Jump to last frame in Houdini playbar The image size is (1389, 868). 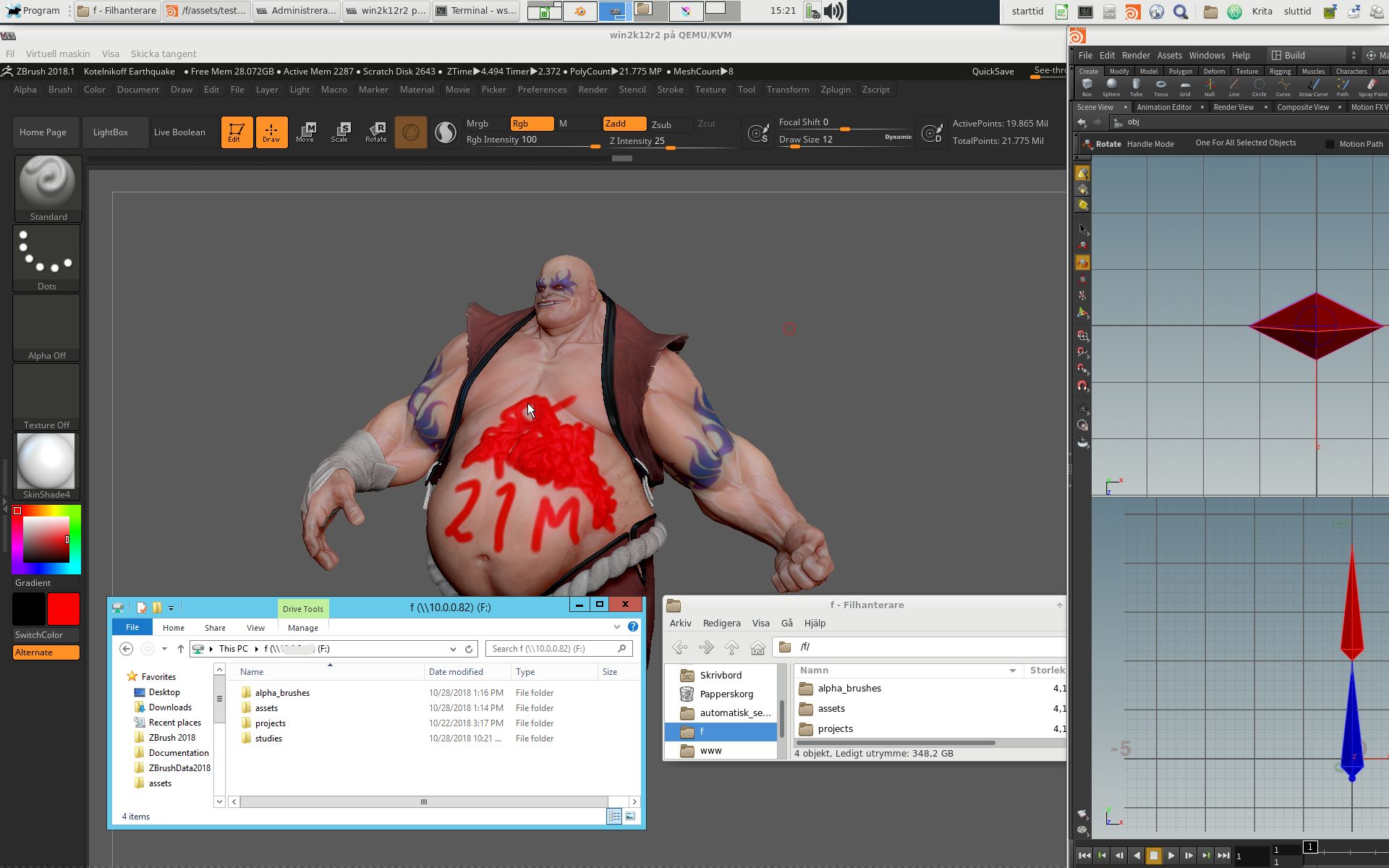coord(1223,856)
